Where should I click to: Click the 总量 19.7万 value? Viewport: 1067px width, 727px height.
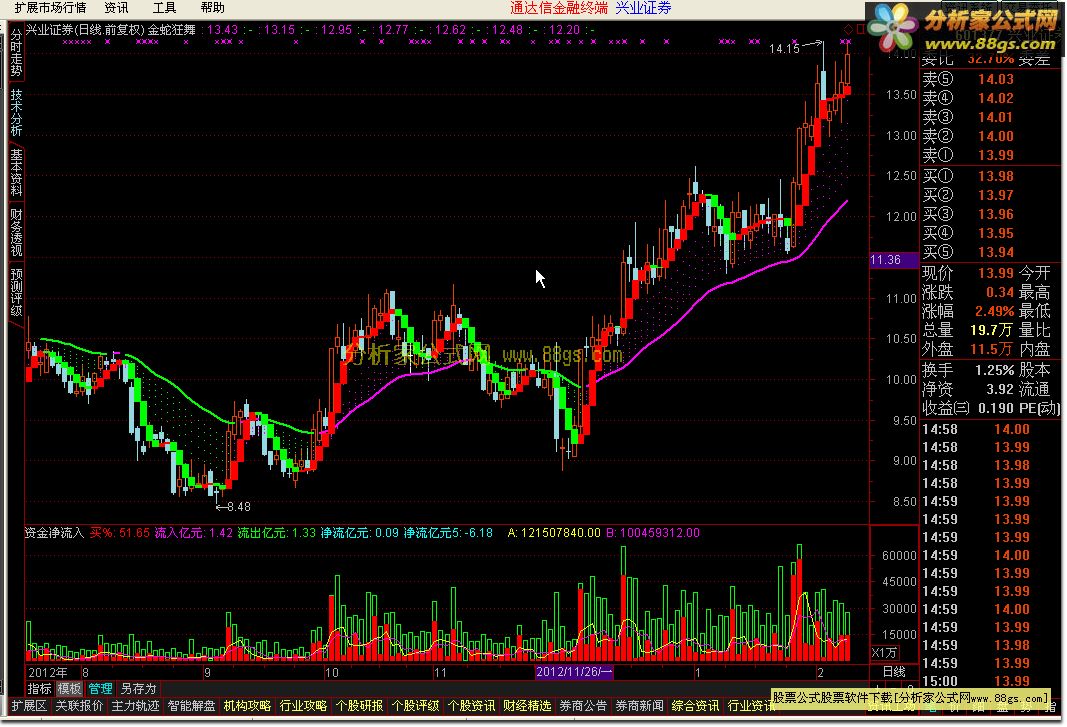(991, 330)
